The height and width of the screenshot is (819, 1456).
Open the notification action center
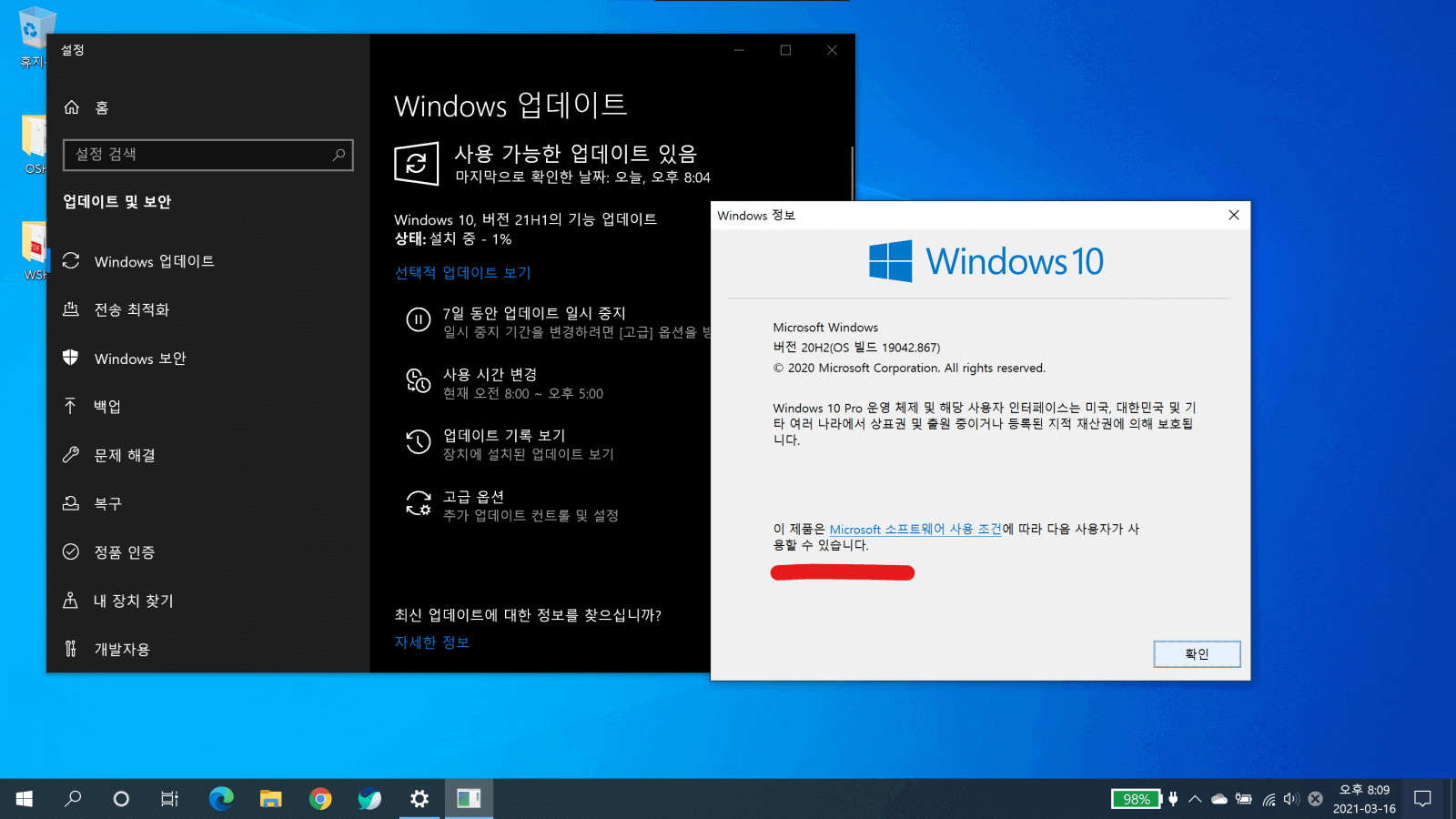coord(1422,799)
